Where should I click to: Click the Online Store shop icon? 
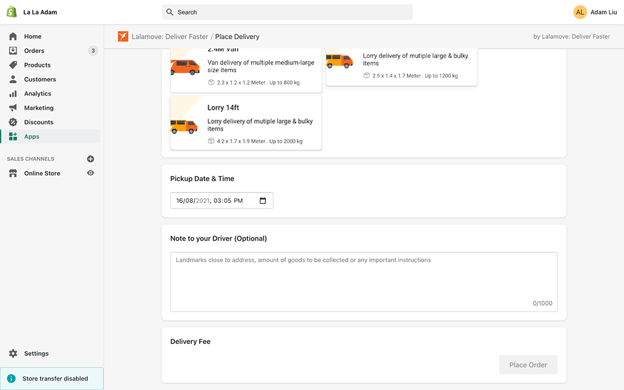tap(13, 173)
